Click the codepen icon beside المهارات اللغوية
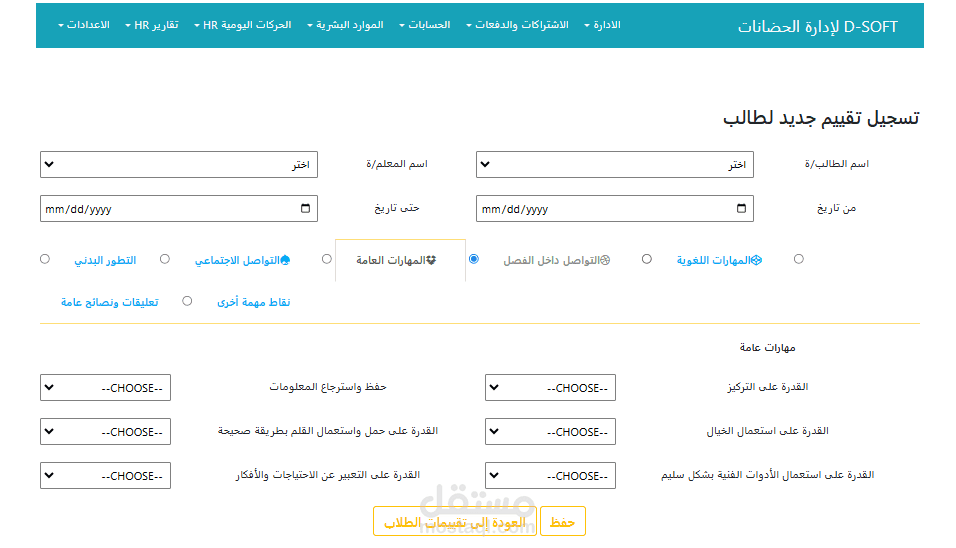The height and width of the screenshot is (548, 956). pos(756,260)
